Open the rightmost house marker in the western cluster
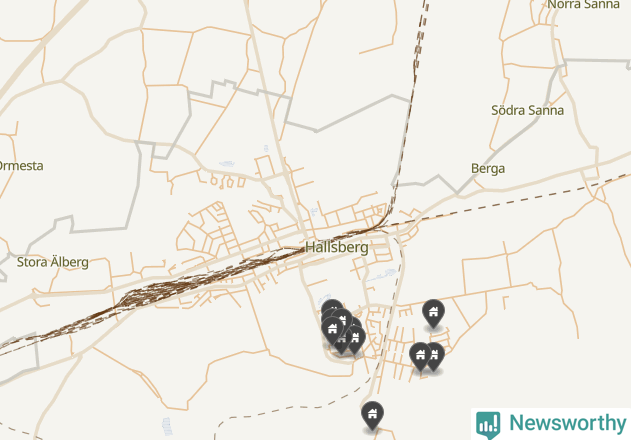Screen dimensions: 631x440 (357, 339)
